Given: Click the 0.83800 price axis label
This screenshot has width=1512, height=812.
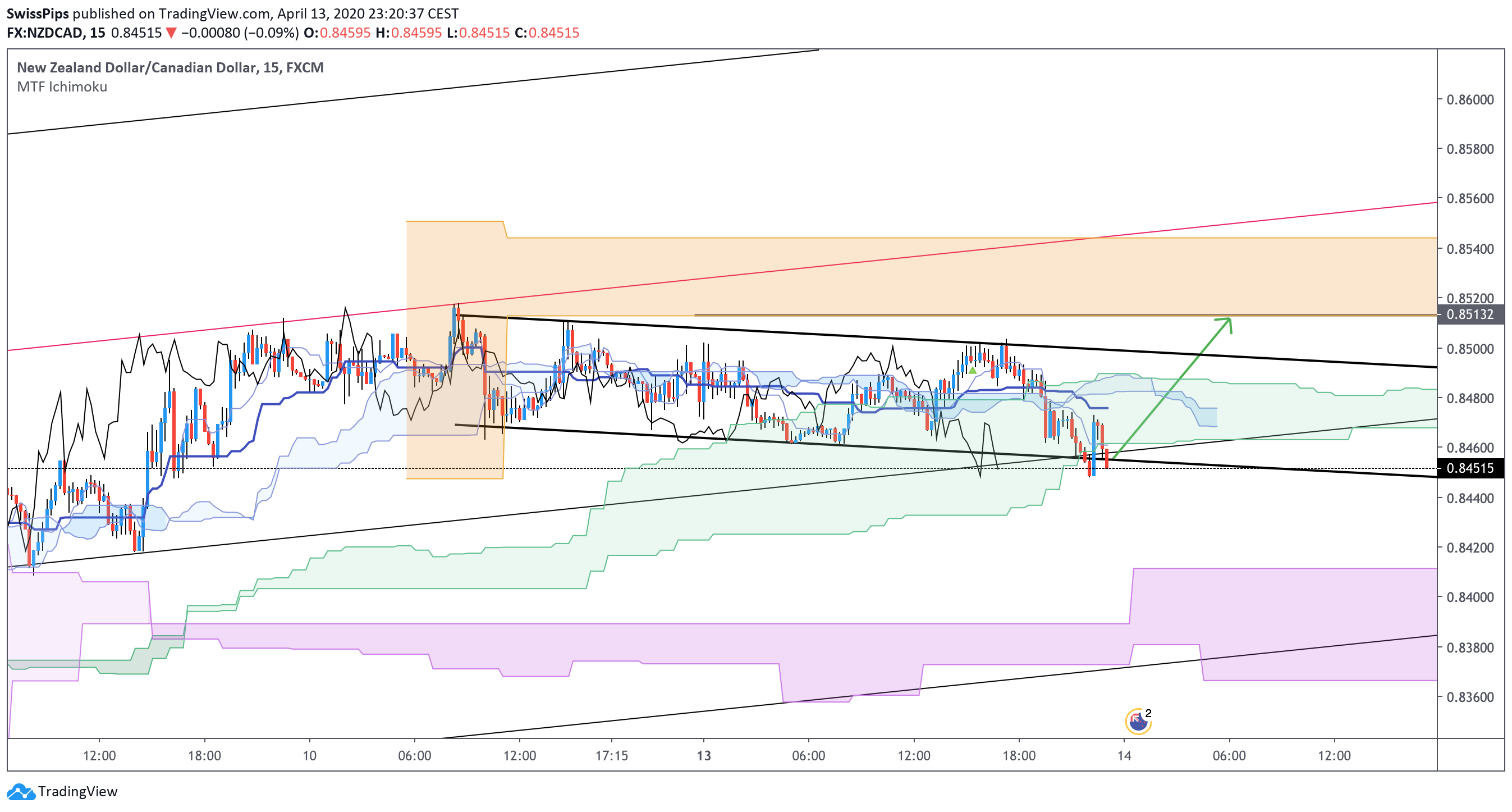Looking at the screenshot, I should (x=1470, y=647).
